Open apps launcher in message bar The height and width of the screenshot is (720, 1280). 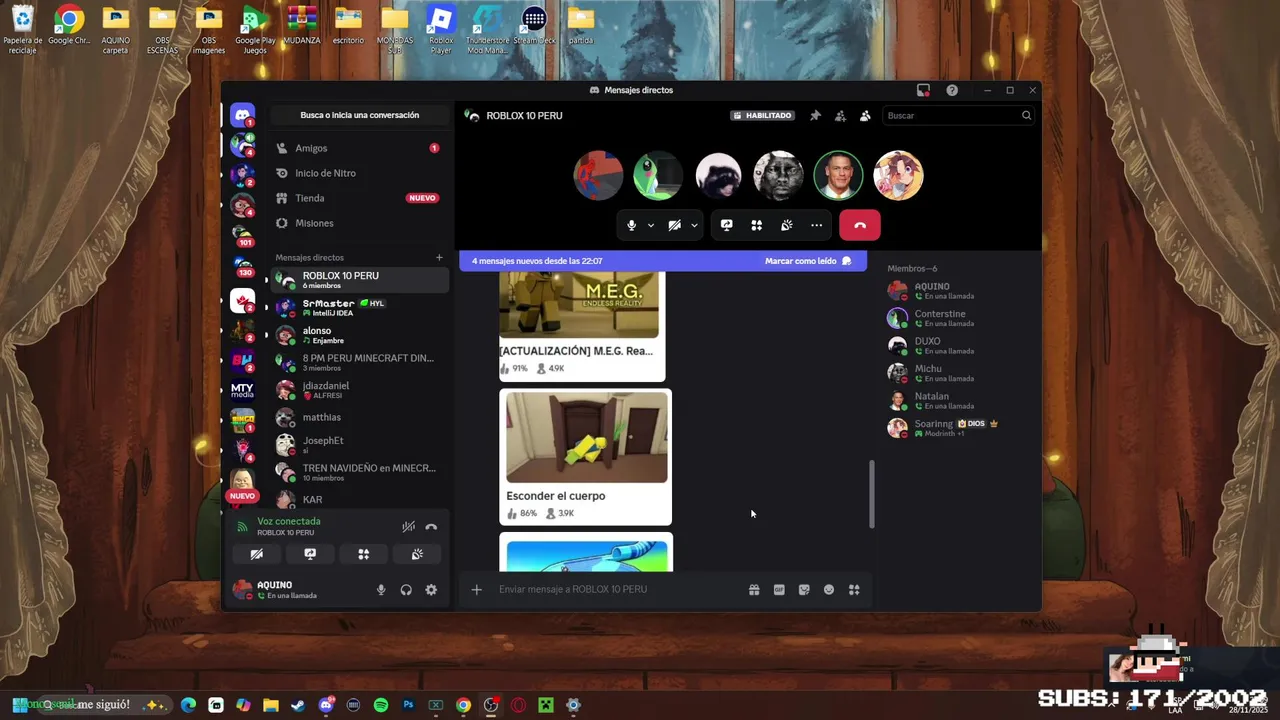click(854, 590)
